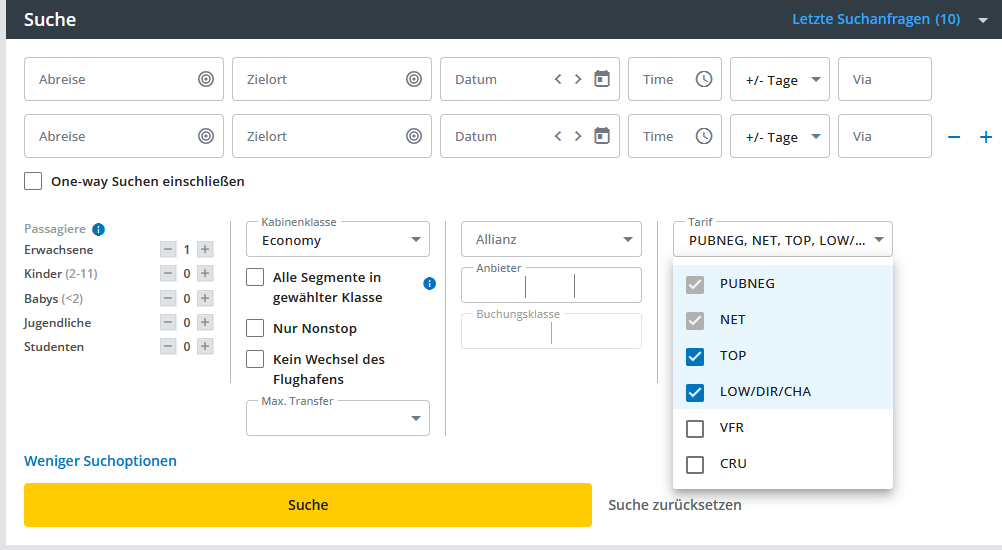1002x550 pixels.
Task: Select CRU in tariff list
Action: click(695, 464)
